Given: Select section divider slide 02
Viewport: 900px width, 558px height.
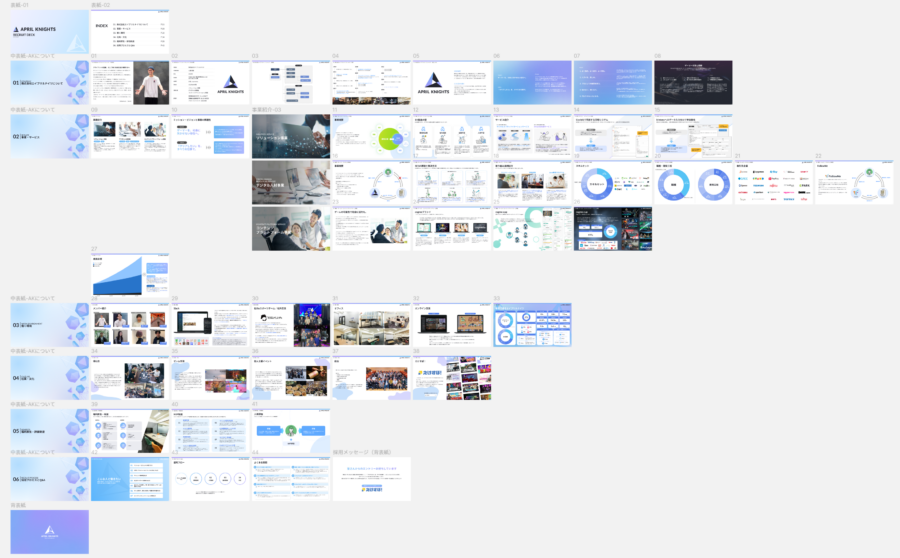Looking at the screenshot, I should tap(49, 136).
